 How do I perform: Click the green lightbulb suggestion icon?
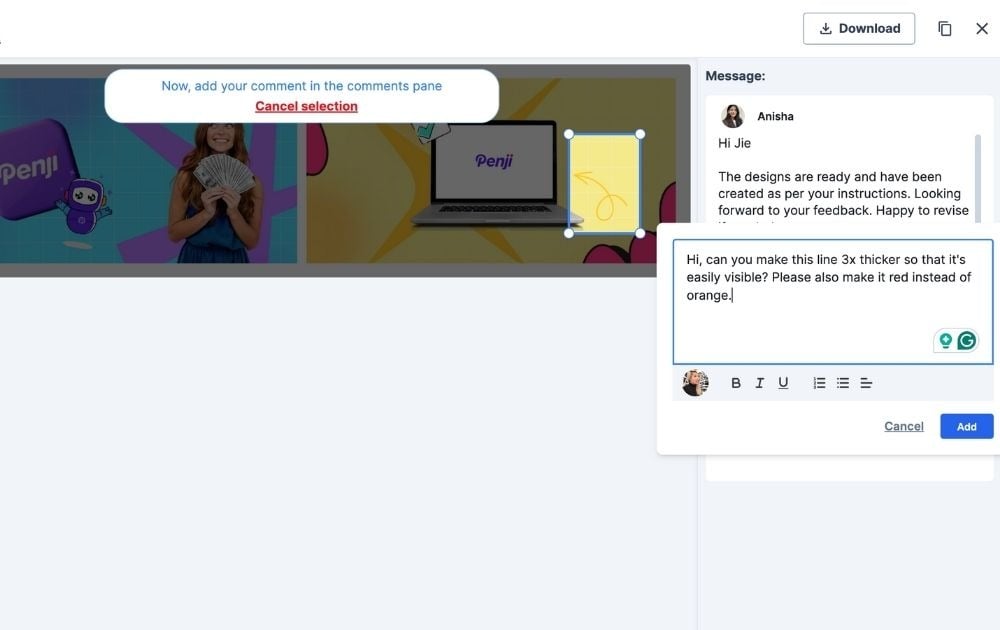pyautogui.click(x=945, y=341)
